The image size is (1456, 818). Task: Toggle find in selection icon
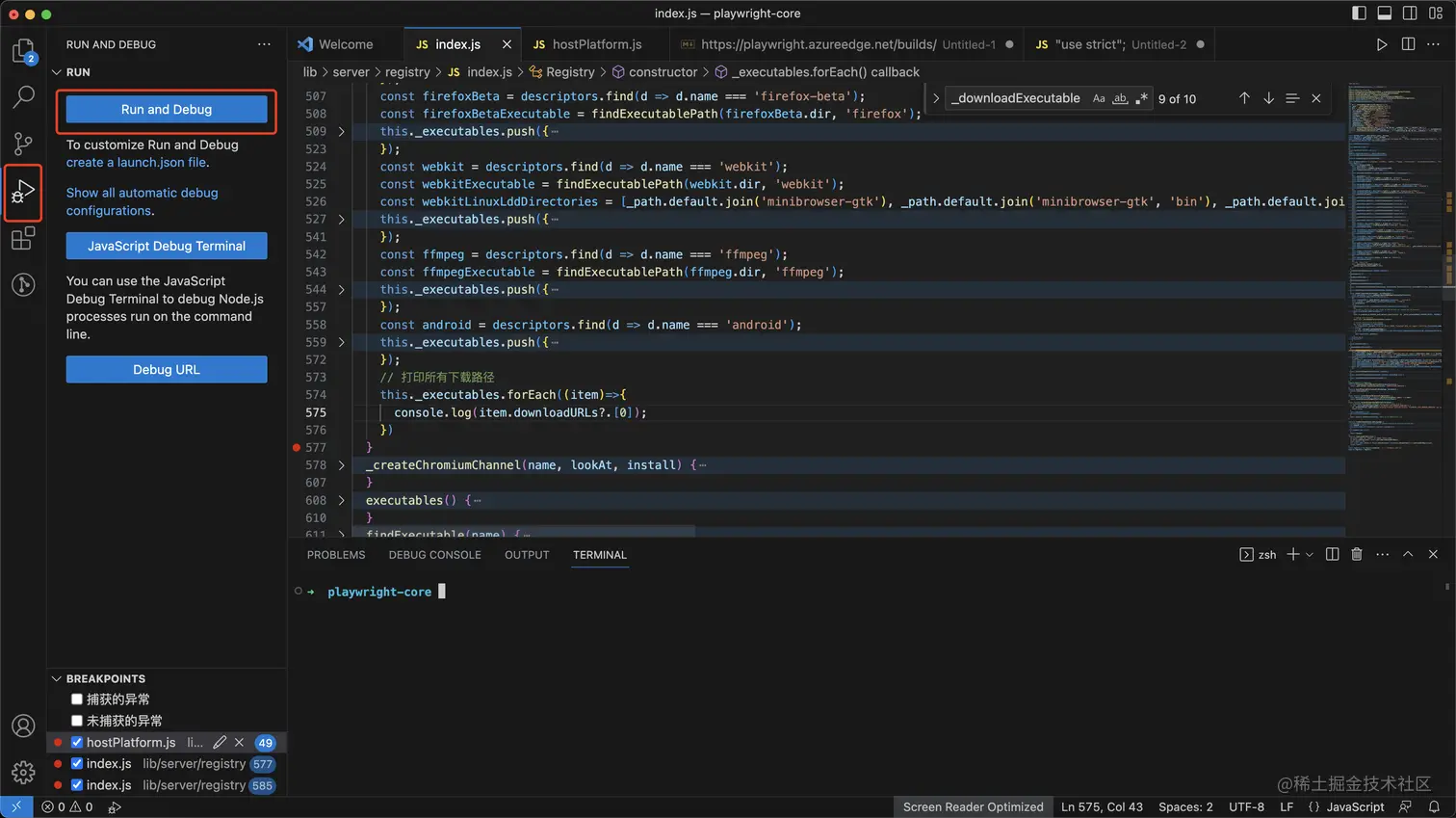1292,98
